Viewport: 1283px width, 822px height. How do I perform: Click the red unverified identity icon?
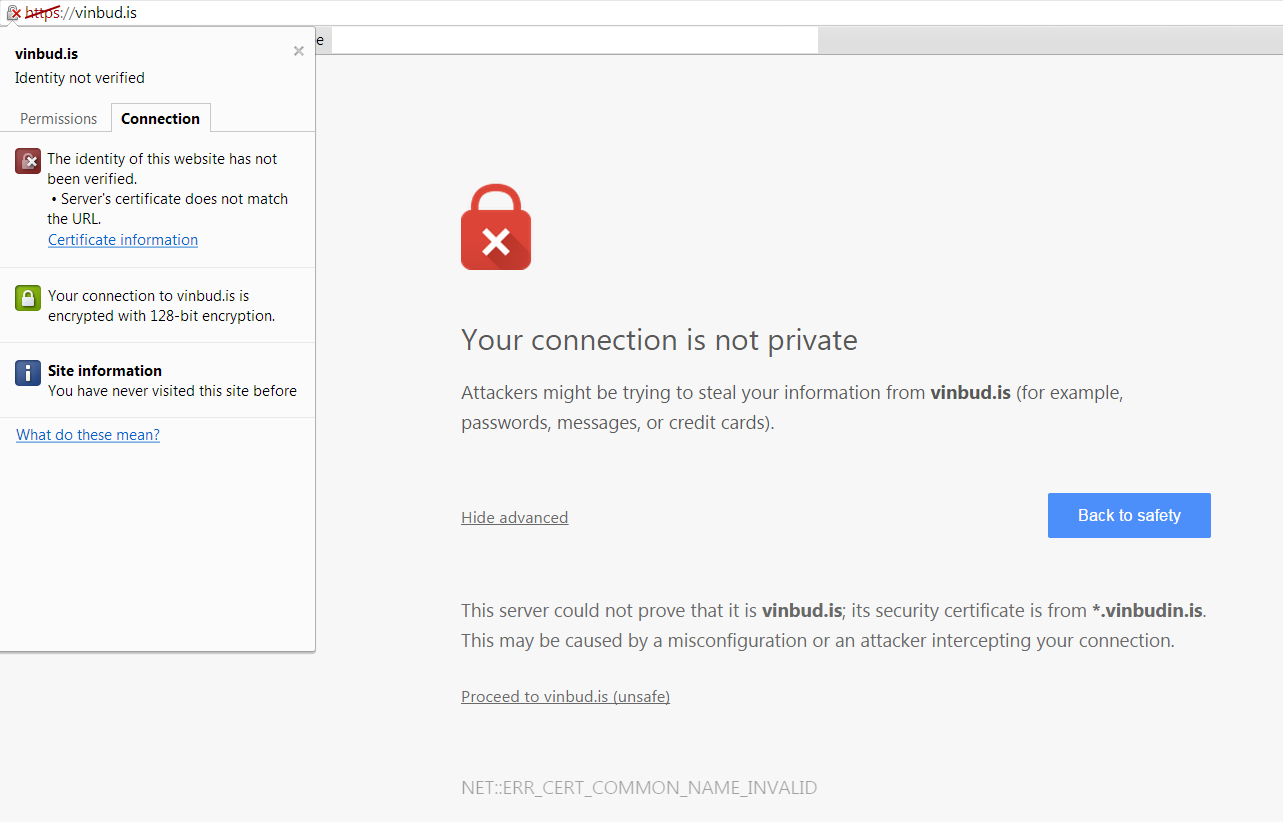tap(28, 160)
